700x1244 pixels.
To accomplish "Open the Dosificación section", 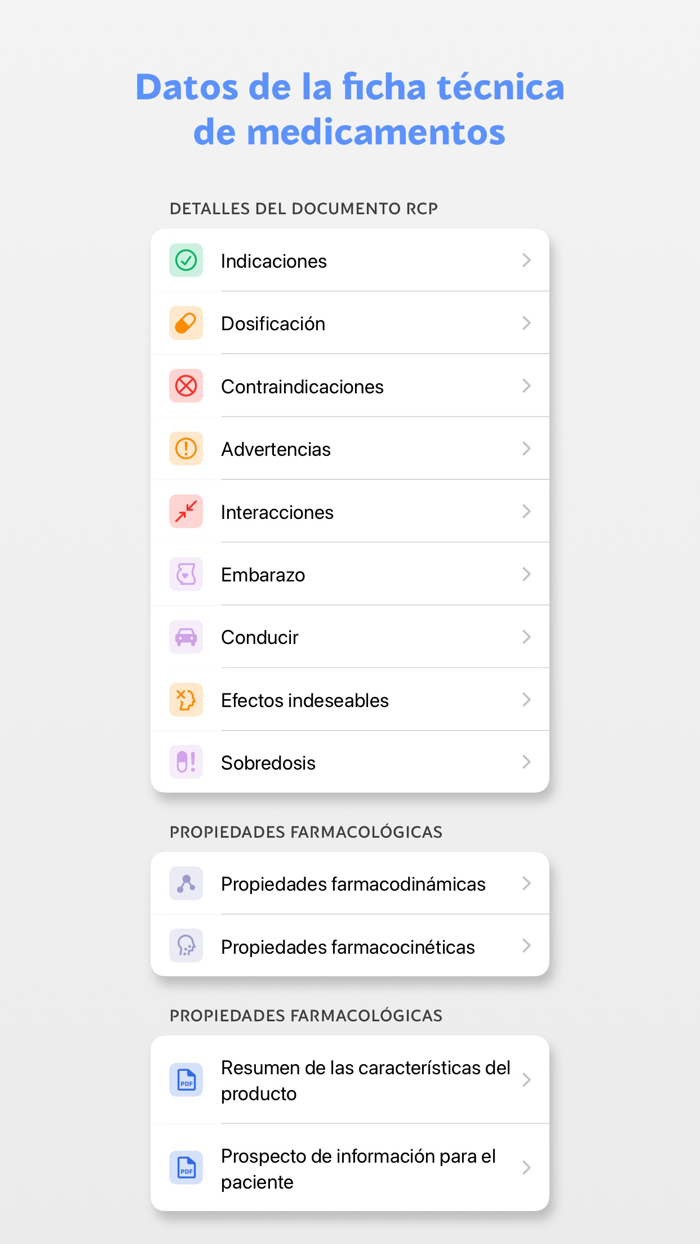I will pyautogui.click(x=350, y=323).
